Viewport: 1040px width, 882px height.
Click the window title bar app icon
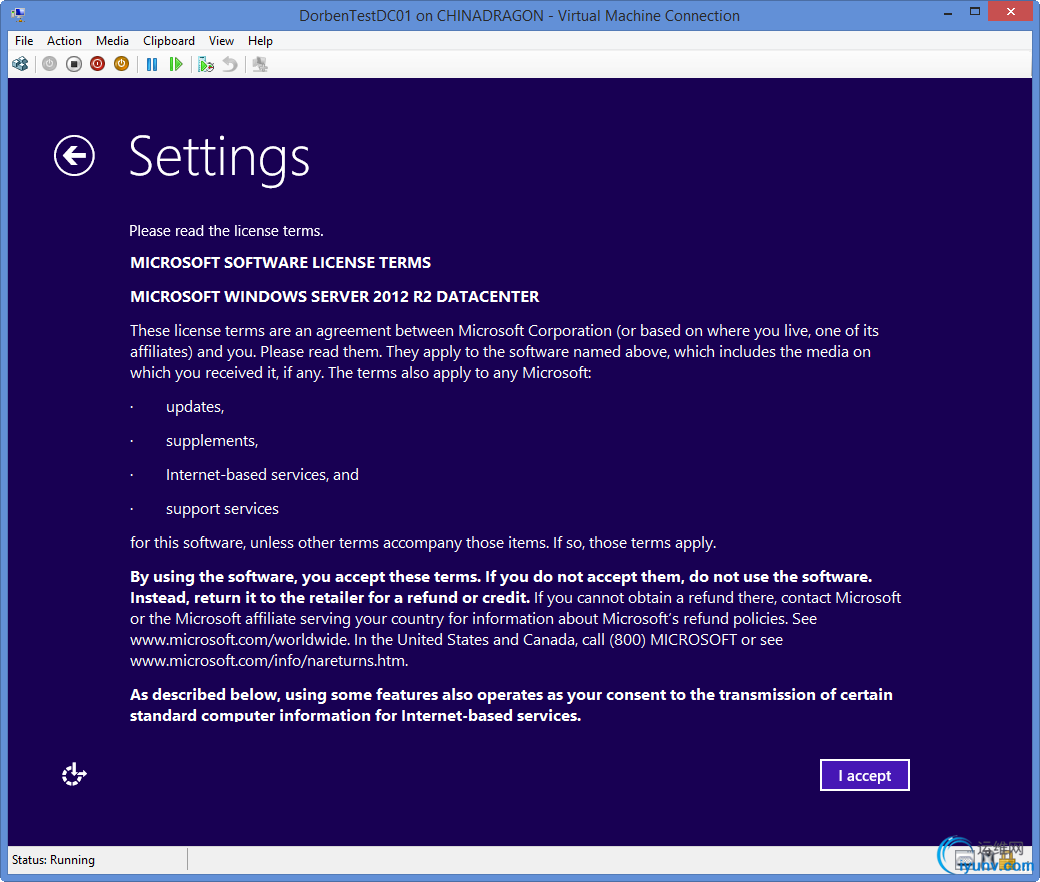pos(18,15)
